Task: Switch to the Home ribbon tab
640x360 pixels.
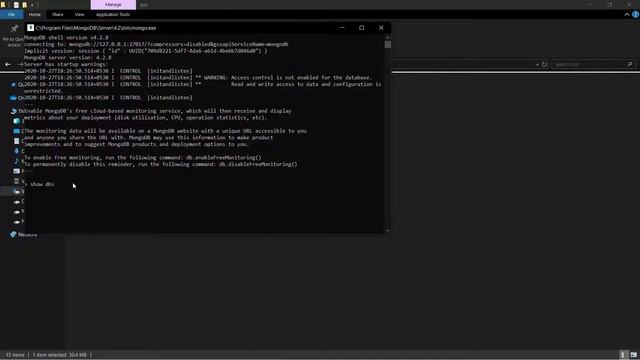Action: point(34,14)
